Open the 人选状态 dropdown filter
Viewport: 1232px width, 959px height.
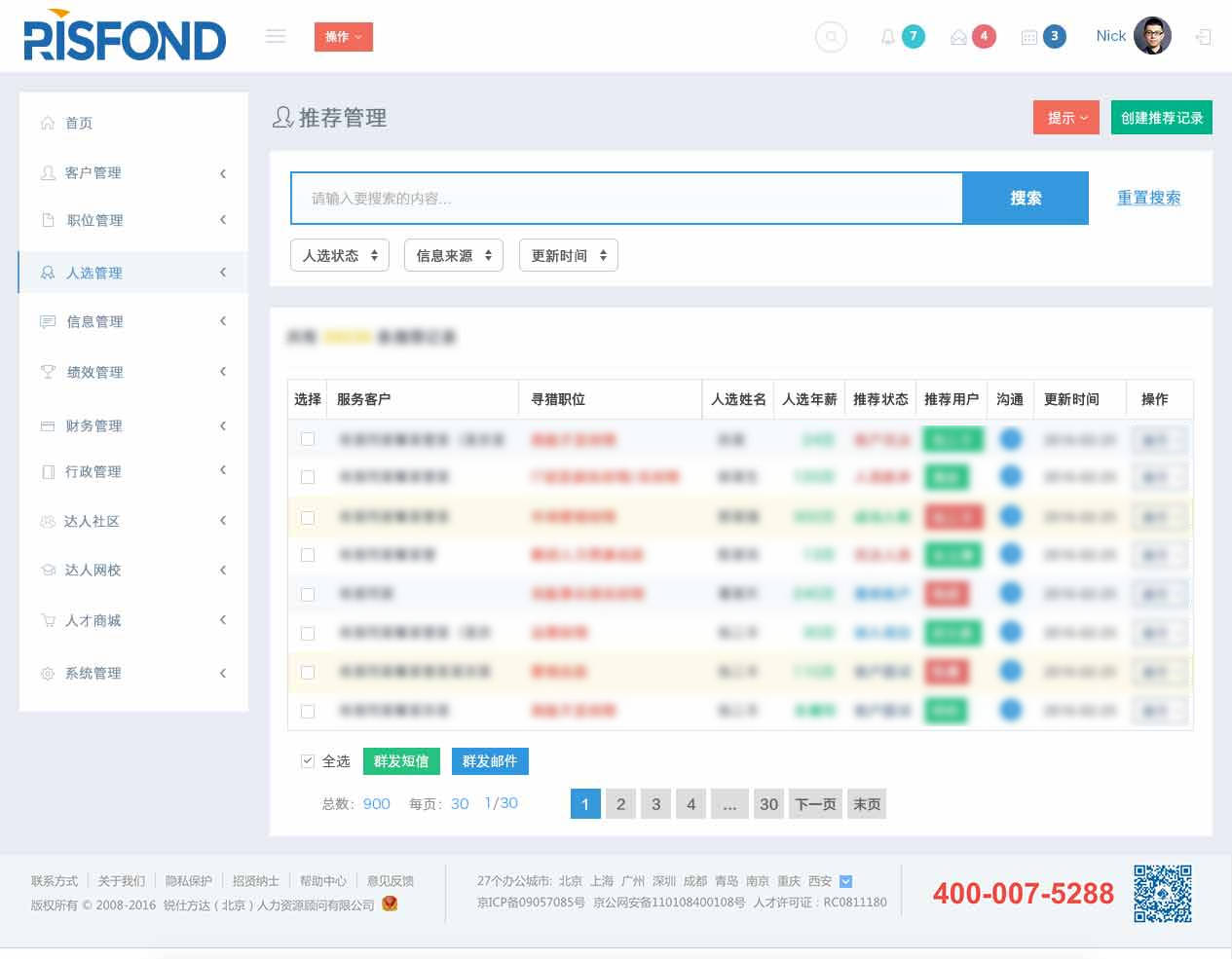point(340,255)
